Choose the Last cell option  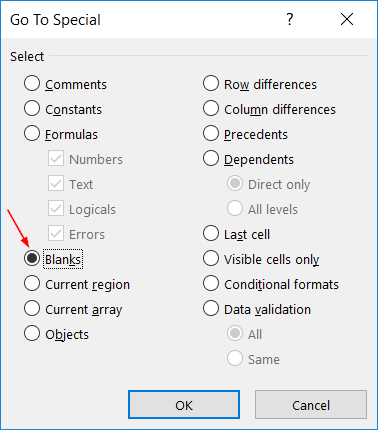click(x=211, y=234)
